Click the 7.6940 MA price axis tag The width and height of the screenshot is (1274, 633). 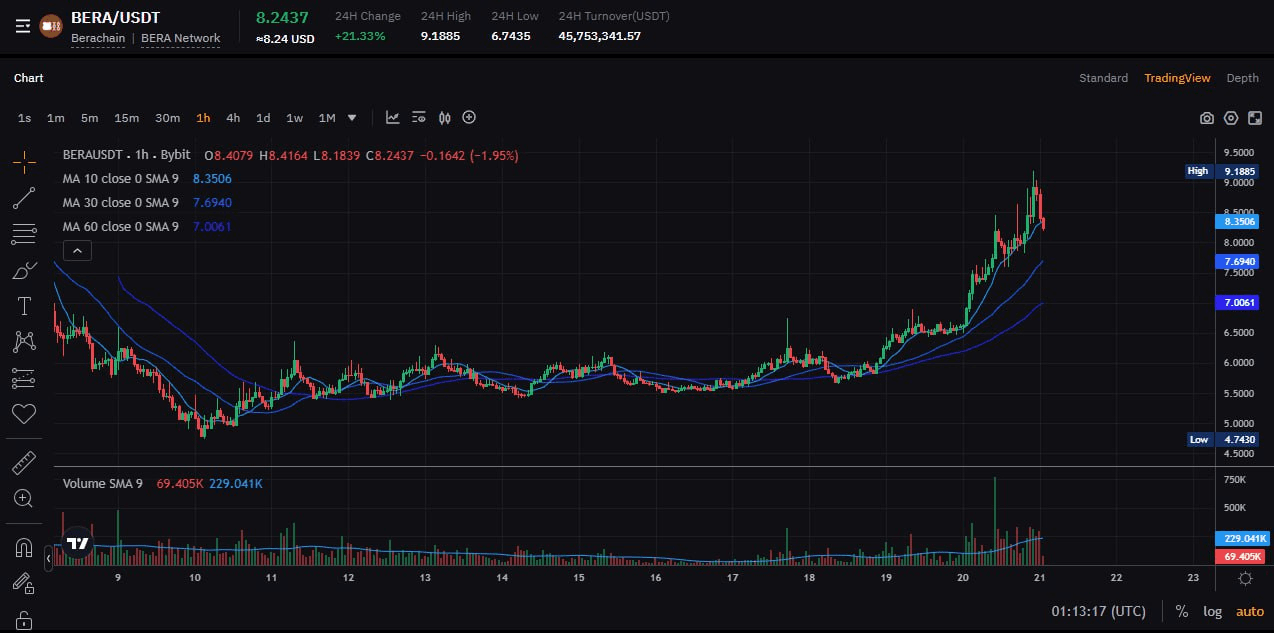1236,261
